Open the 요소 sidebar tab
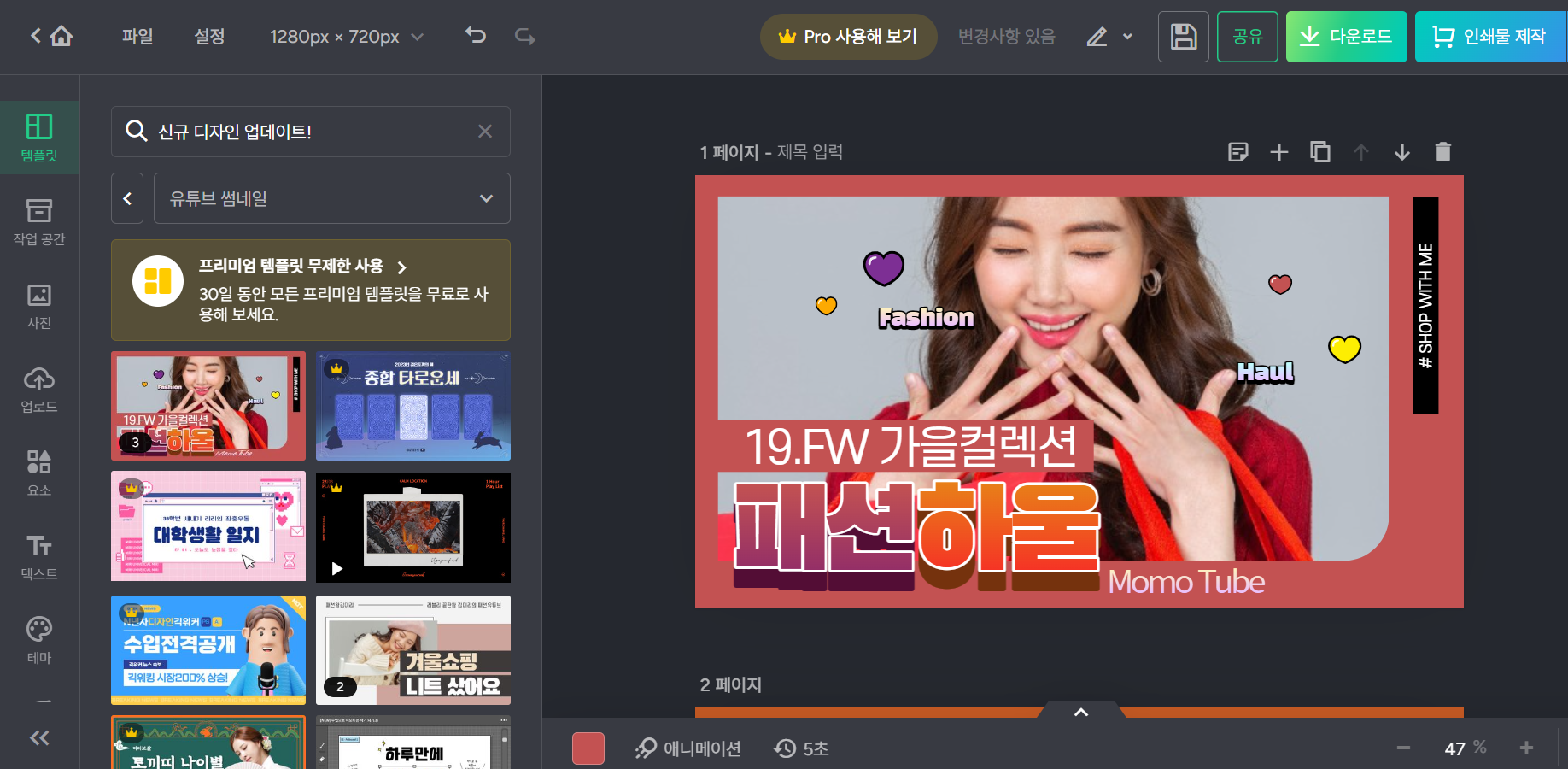Screen dimensions: 1568x769 coord(39,473)
